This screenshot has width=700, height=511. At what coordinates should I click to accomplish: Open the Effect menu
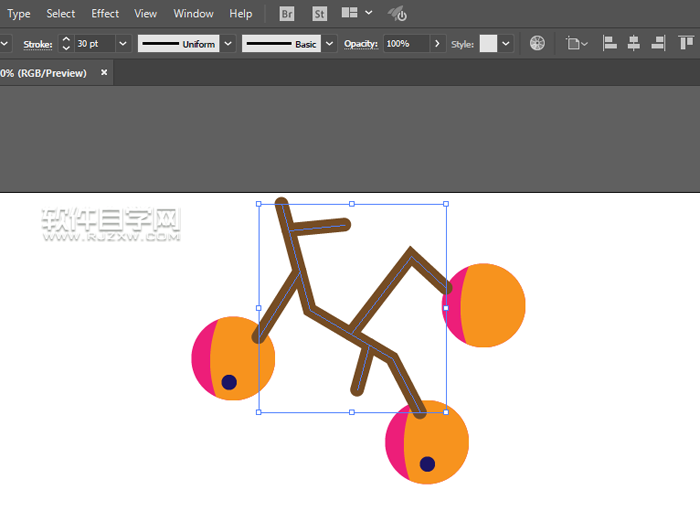point(105,14)
